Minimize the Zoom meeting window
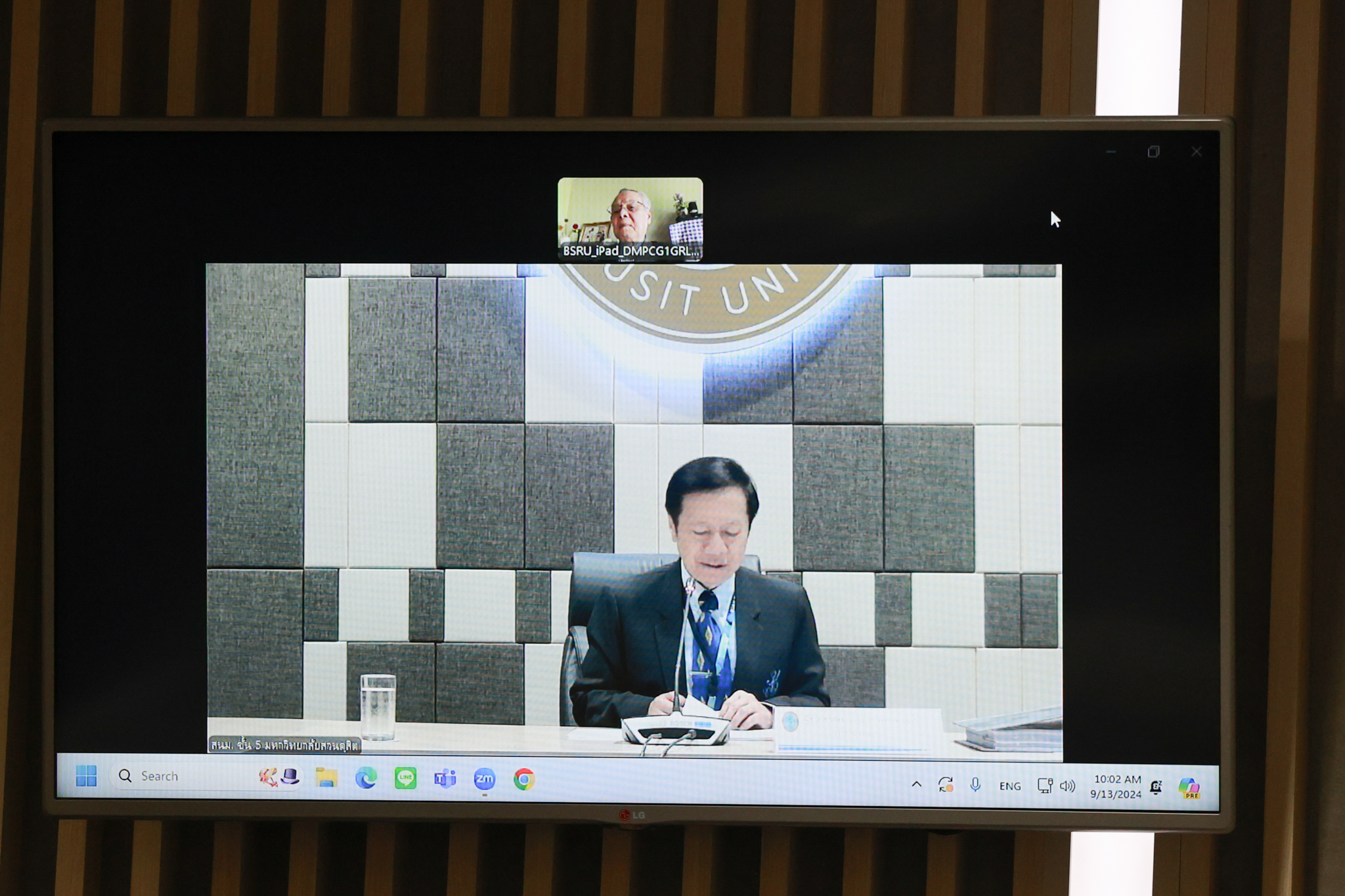Image resolution: width=1345 pixels, height=896 pixels. tap(1111, 152)
